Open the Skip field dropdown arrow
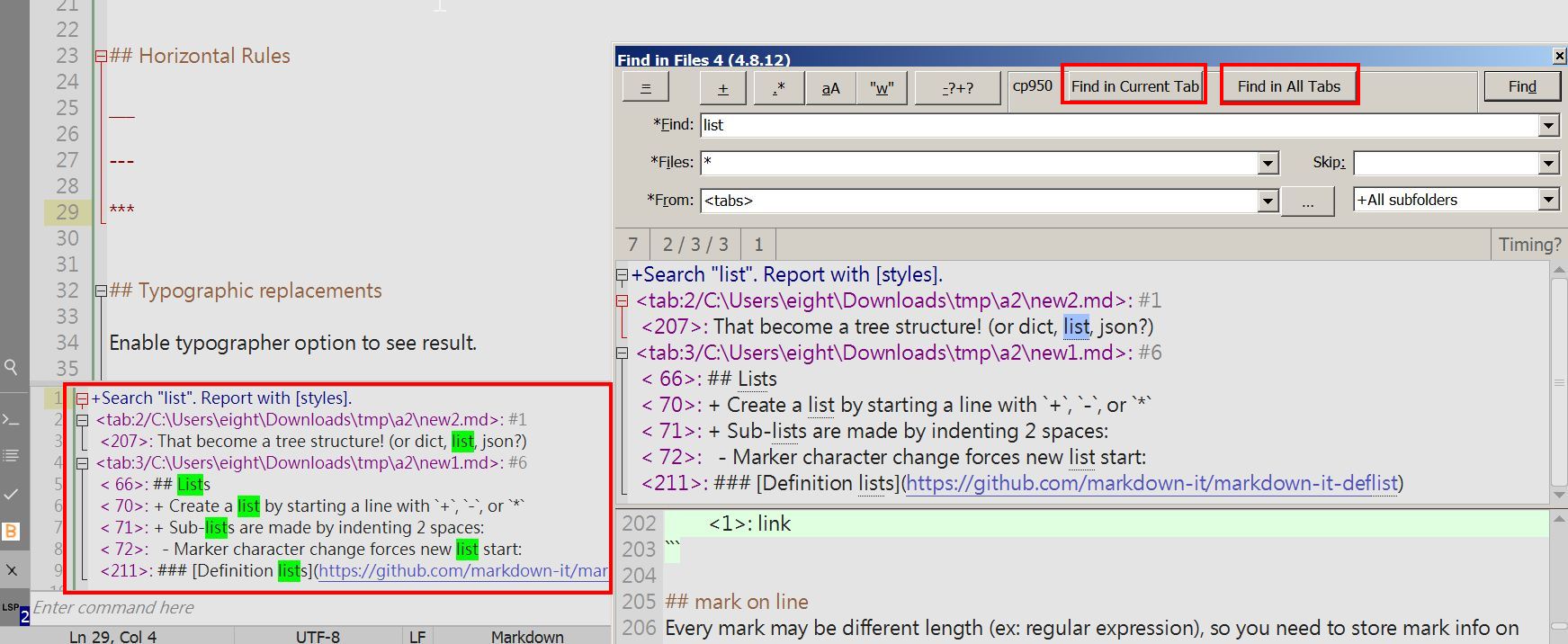The width and height of the screenshot is (1568, 644). (1548, 163)
